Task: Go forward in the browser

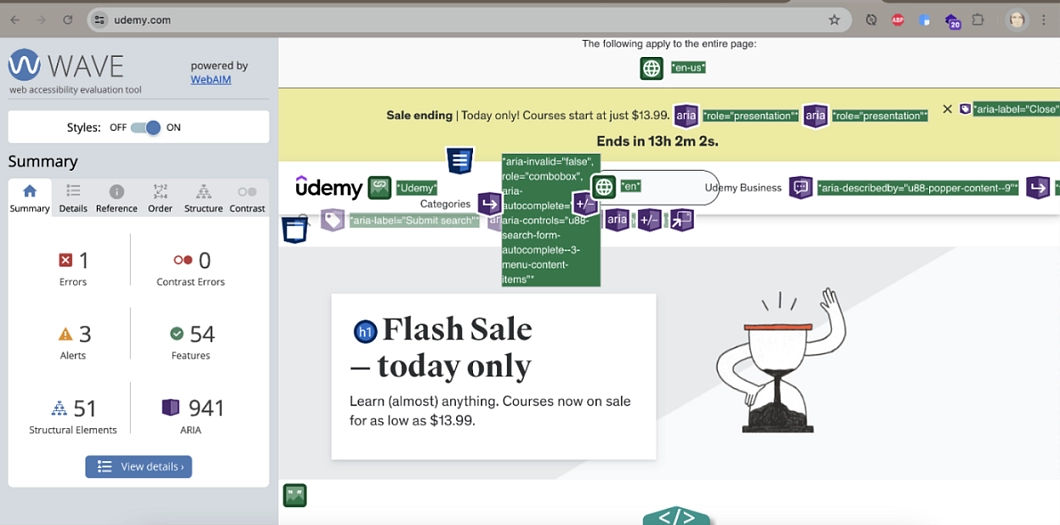Action: point(41,20)
